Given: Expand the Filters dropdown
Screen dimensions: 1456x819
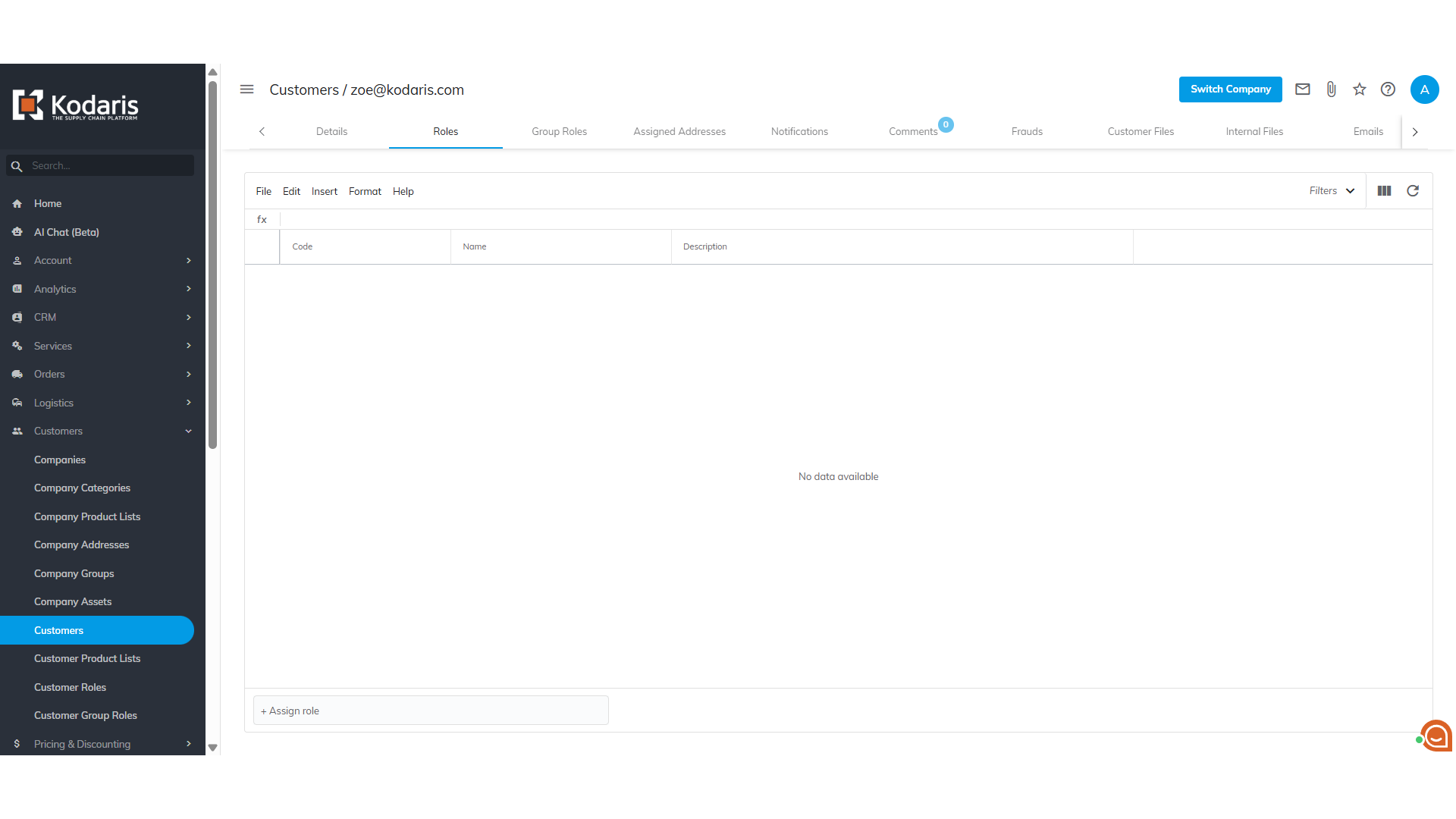Looking at the screenshot, I should click(1332, 191).
